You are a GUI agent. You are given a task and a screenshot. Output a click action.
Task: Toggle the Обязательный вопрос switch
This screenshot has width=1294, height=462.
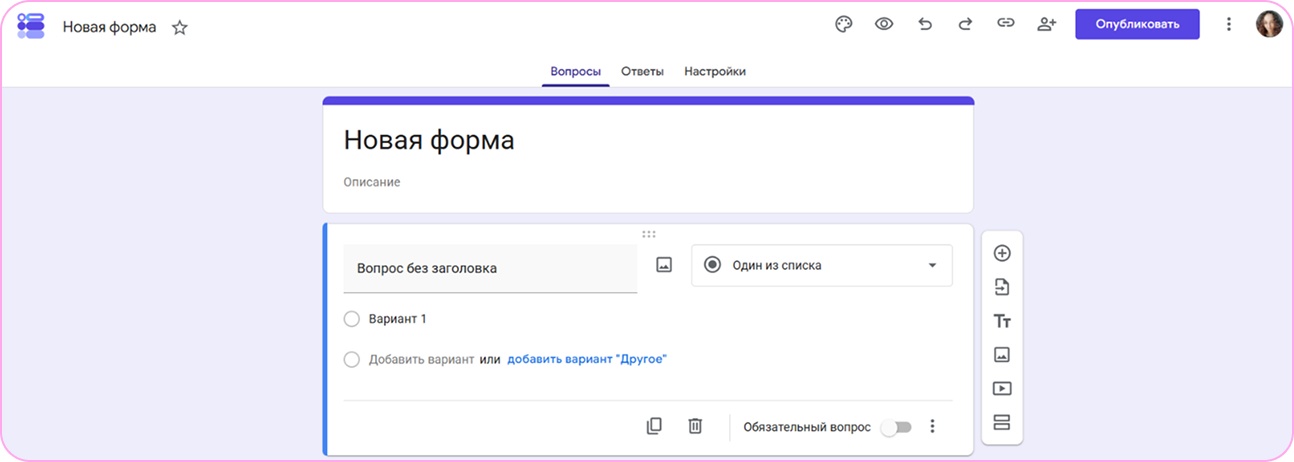[897, 427]
